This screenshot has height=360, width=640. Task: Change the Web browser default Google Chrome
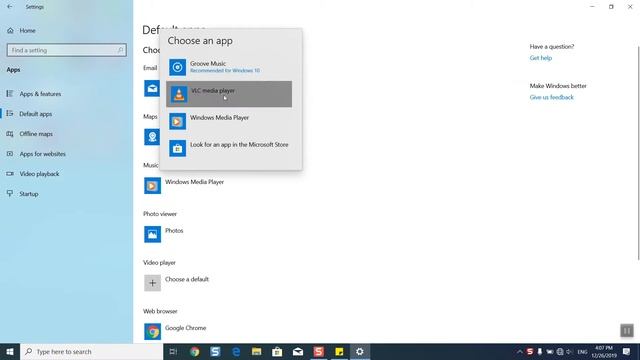point(176,331)
